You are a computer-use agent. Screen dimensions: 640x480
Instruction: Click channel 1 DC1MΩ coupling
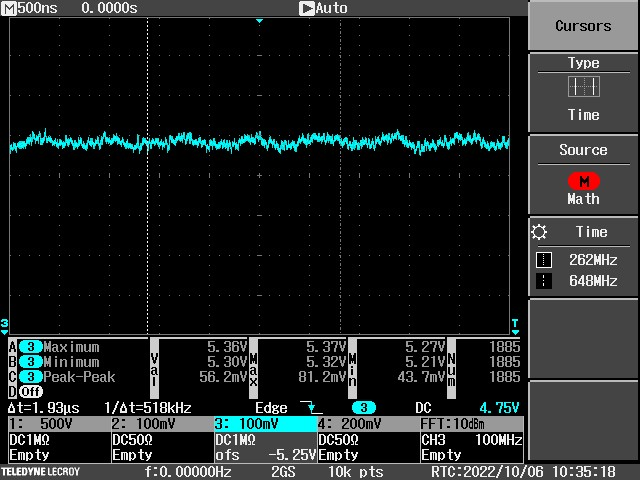[29, 440]
